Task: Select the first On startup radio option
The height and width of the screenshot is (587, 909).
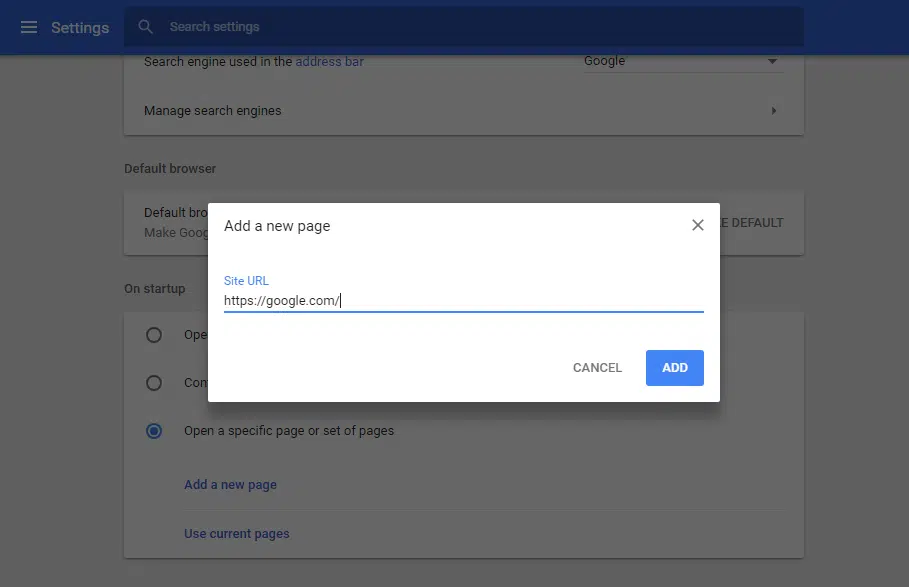Action: coord(154,335)
